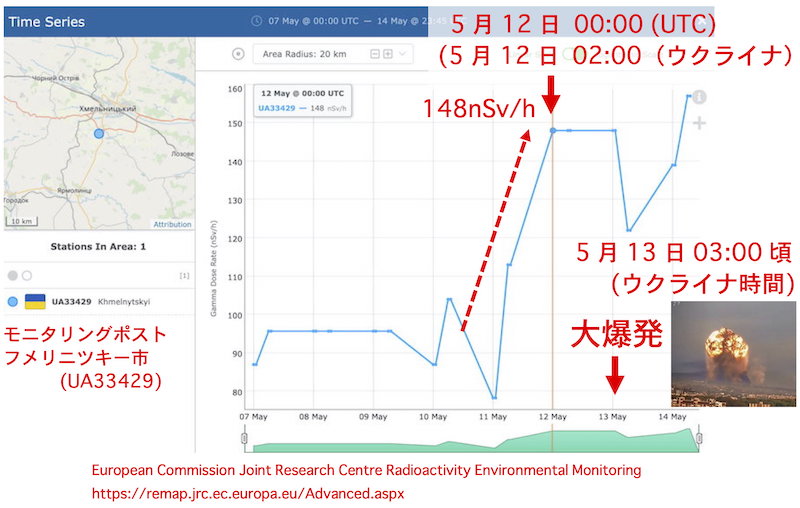Click the topmost data point near 158 nSv/h

(689, 95)
